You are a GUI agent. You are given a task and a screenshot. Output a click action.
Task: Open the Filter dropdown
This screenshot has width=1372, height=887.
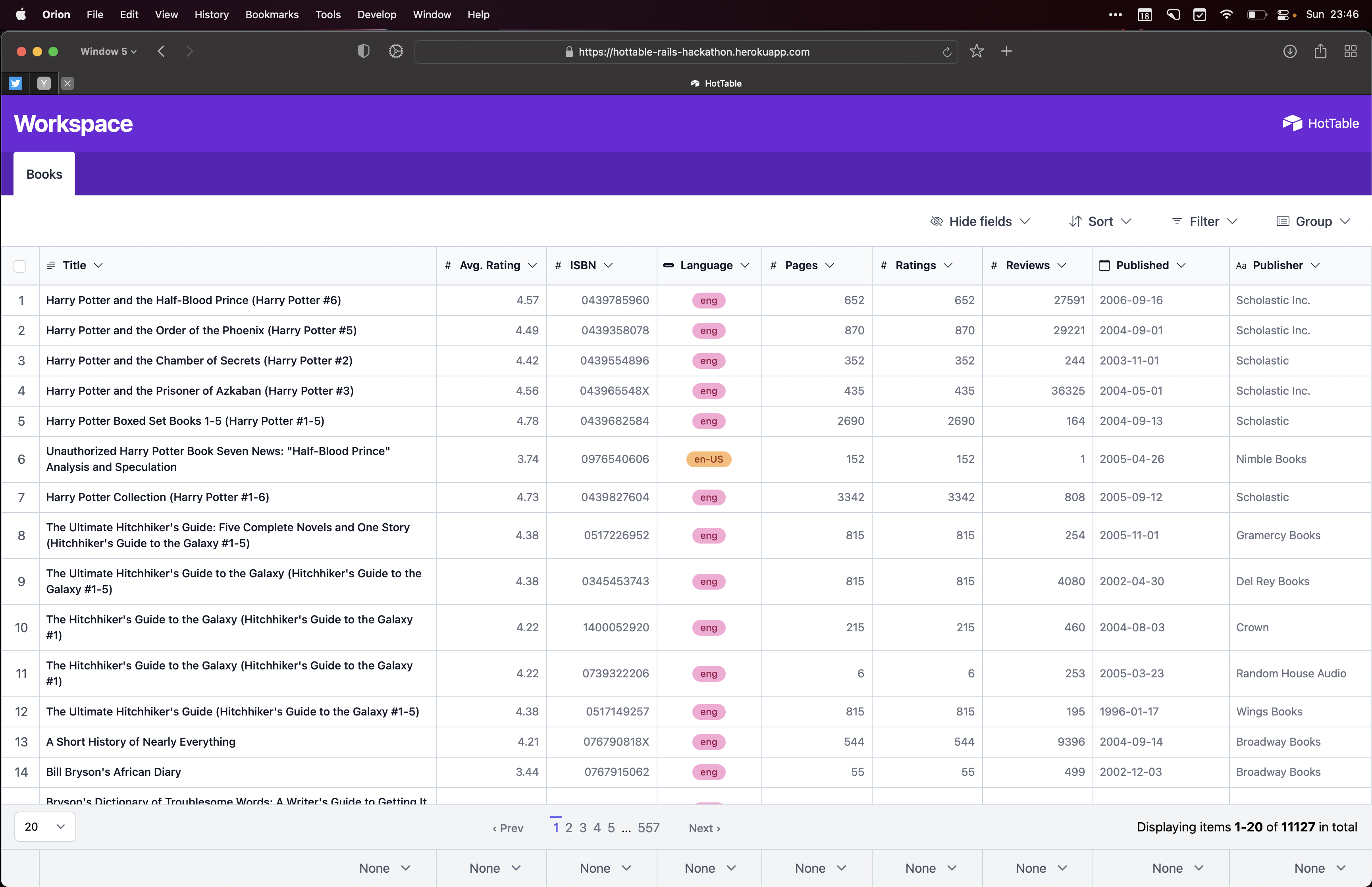(x=1204, y=221)
